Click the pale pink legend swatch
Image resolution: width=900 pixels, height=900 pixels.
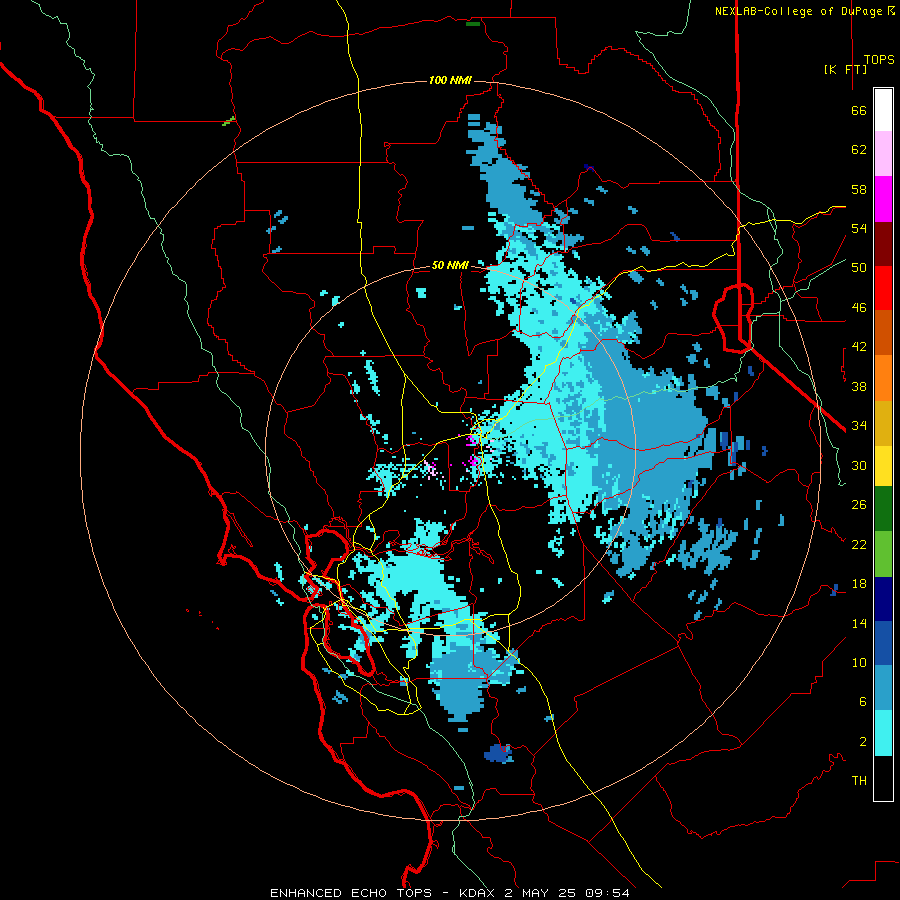883,154
